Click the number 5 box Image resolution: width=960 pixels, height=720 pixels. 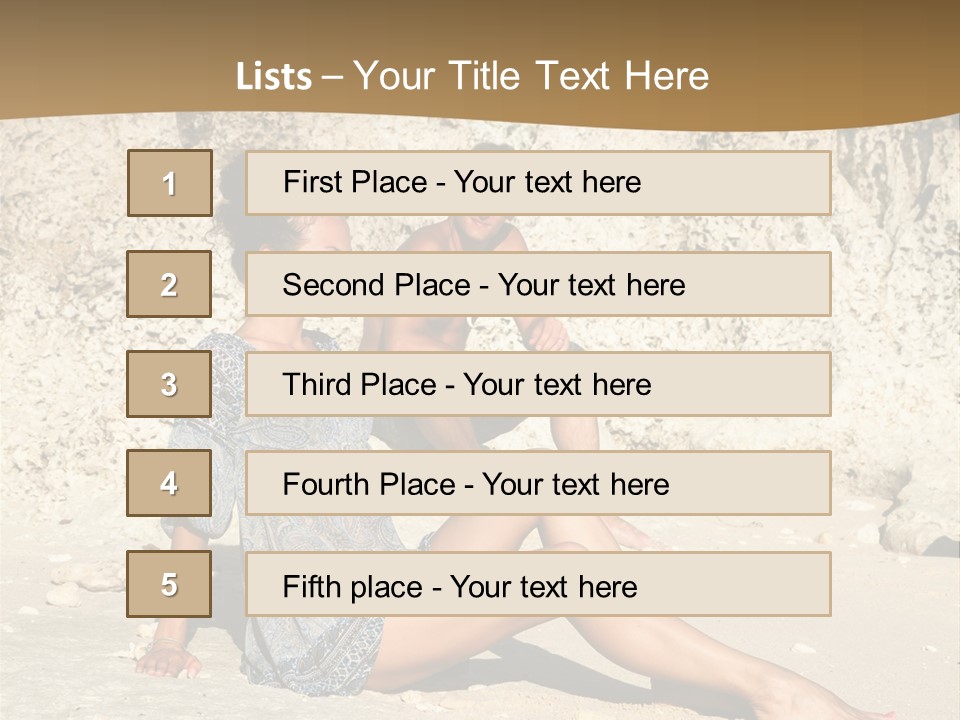click(x=170, y=584)
